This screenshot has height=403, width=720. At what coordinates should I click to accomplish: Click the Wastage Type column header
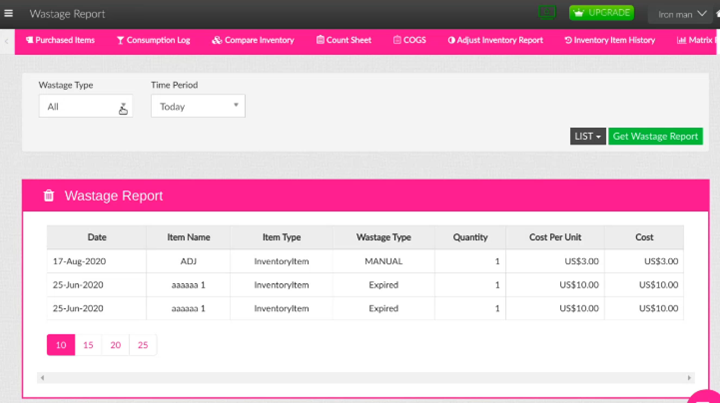click(x=383, y=237)
